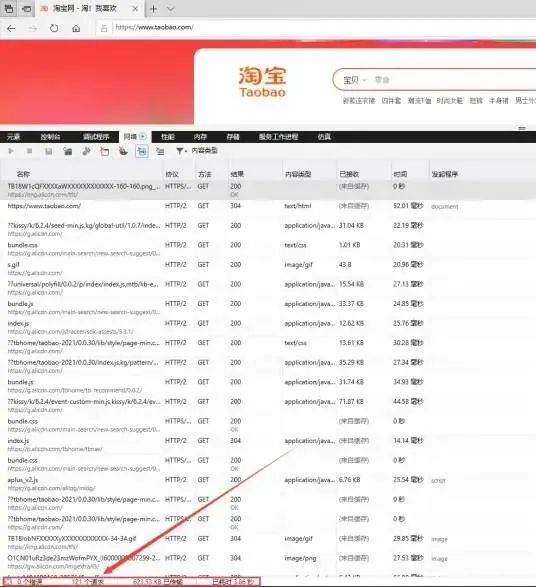This screenshot has height=587, width=536.
Task: Click the browser back arrow
Action: point(12,28)
